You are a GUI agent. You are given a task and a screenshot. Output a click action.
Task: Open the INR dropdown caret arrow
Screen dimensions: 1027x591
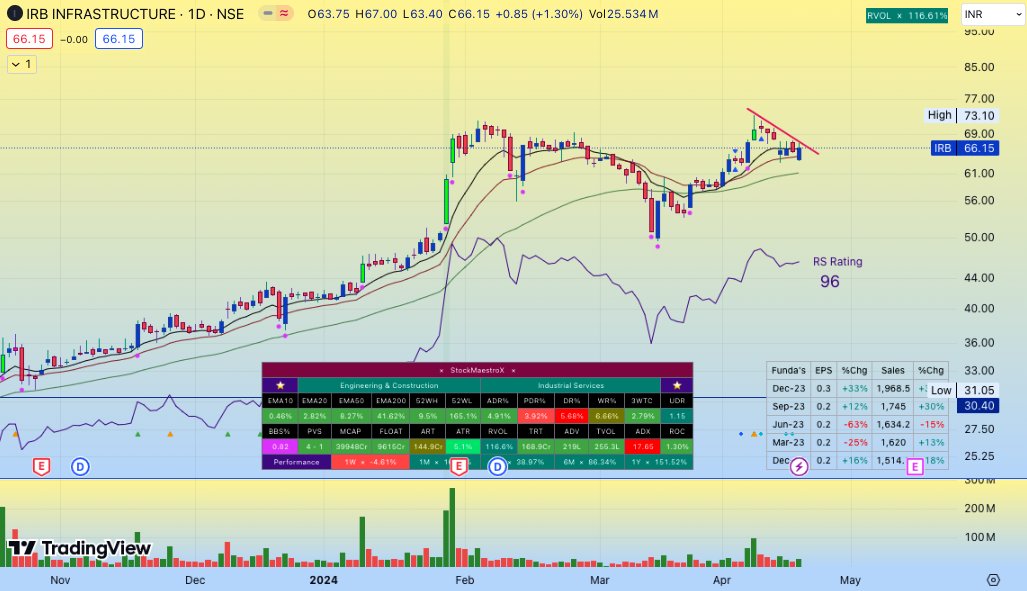(1017, 14)
